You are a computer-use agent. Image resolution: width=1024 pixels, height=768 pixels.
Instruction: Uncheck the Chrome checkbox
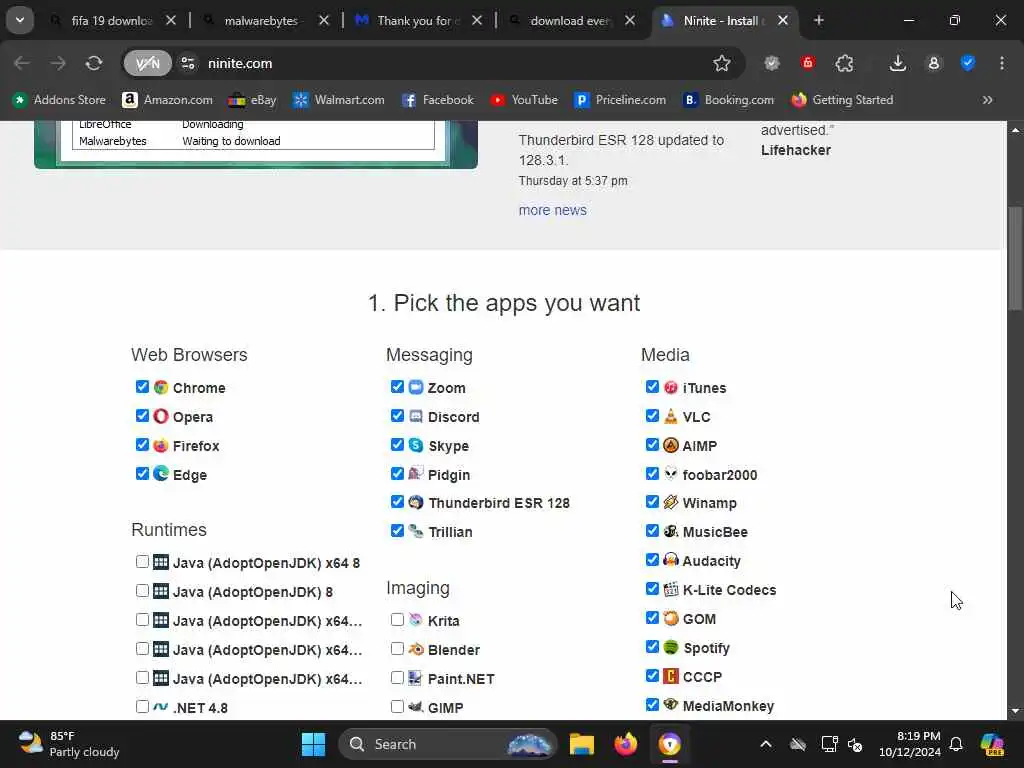click(x=142, y=387)
